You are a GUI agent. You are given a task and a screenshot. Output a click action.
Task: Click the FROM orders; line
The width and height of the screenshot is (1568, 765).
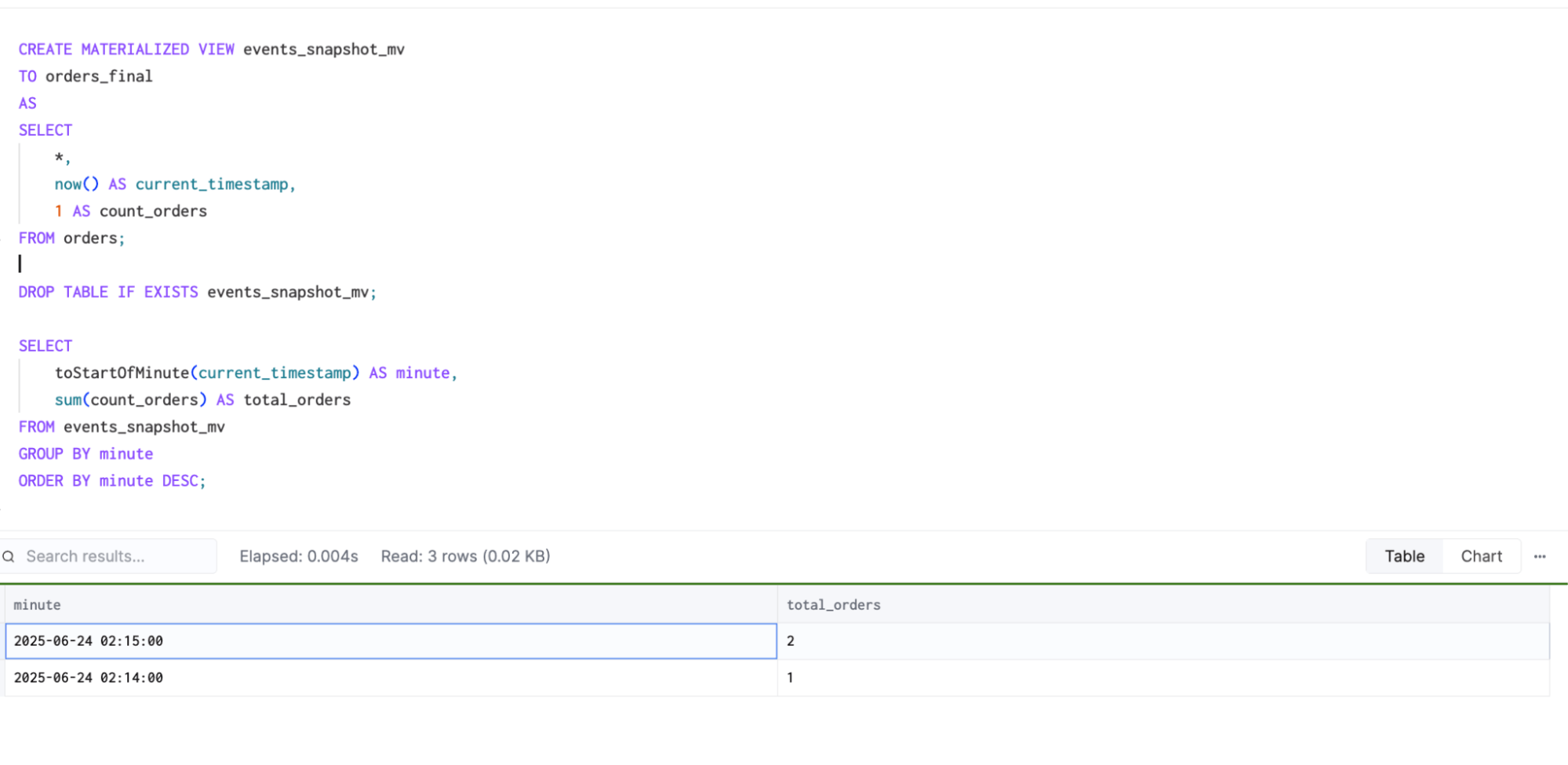tap(71, 238)
